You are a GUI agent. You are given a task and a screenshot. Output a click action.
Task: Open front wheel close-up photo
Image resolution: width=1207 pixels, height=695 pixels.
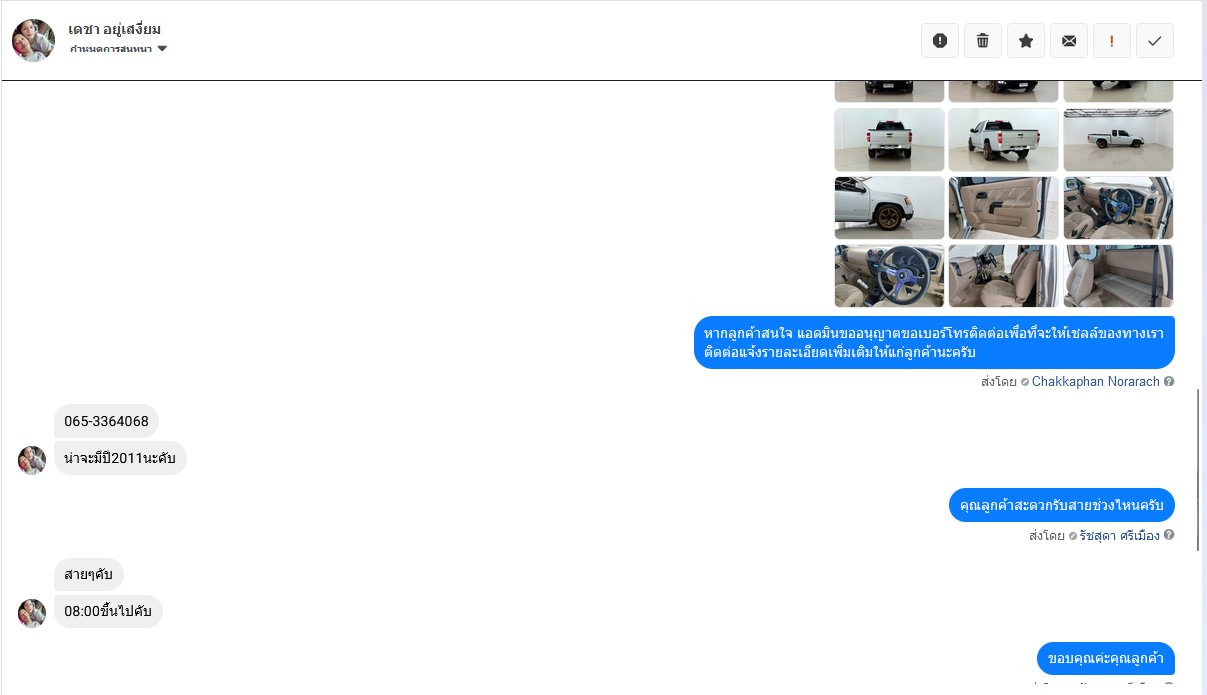(x=889, y=208)
